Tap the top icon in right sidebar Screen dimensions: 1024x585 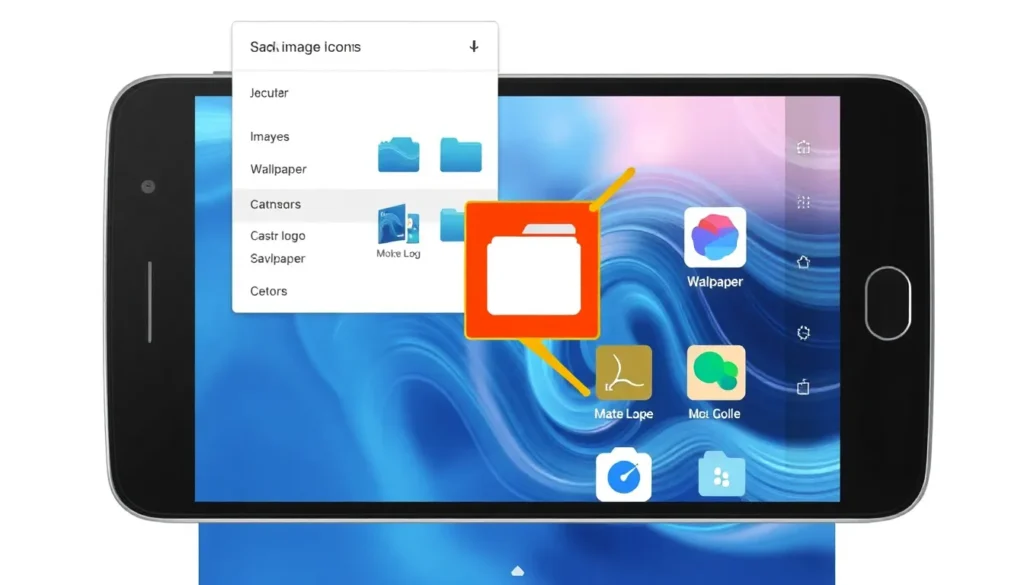(x=803, y=147)
